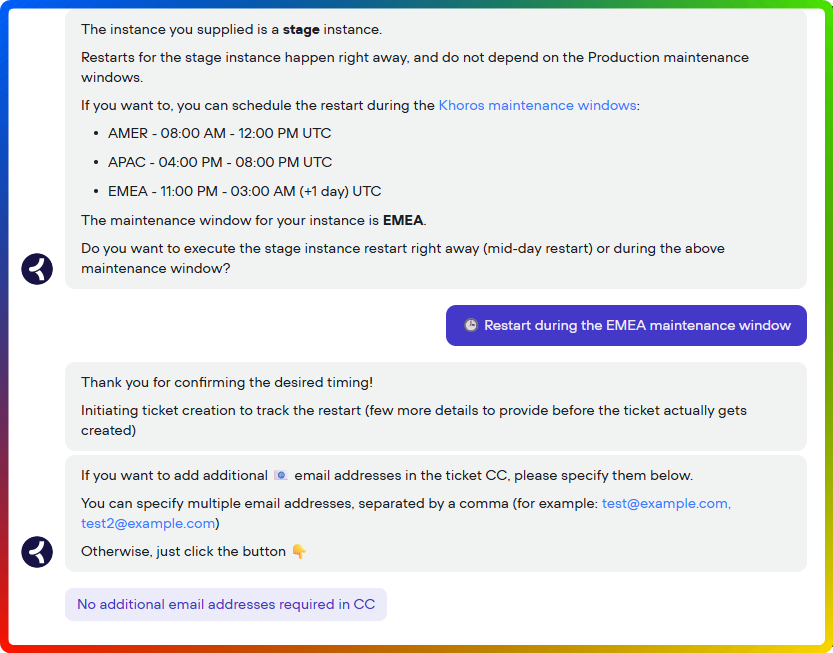Choose Restart during the EMEA maintenance window
Image resolution: width=833 pixels, height=653 pixels.
coord(626,325)
